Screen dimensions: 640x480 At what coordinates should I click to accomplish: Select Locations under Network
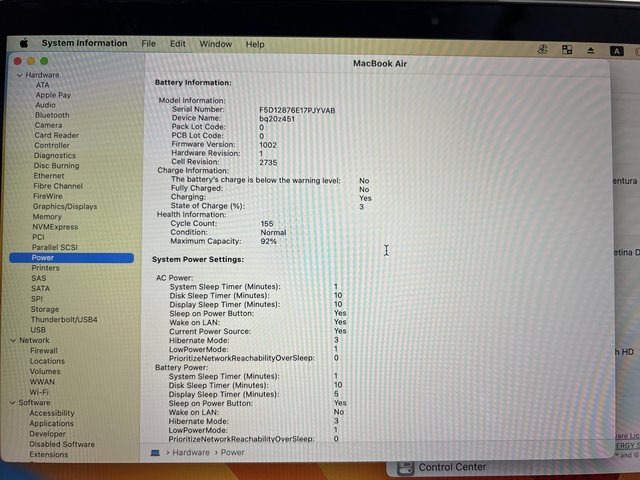click(47, 361)
